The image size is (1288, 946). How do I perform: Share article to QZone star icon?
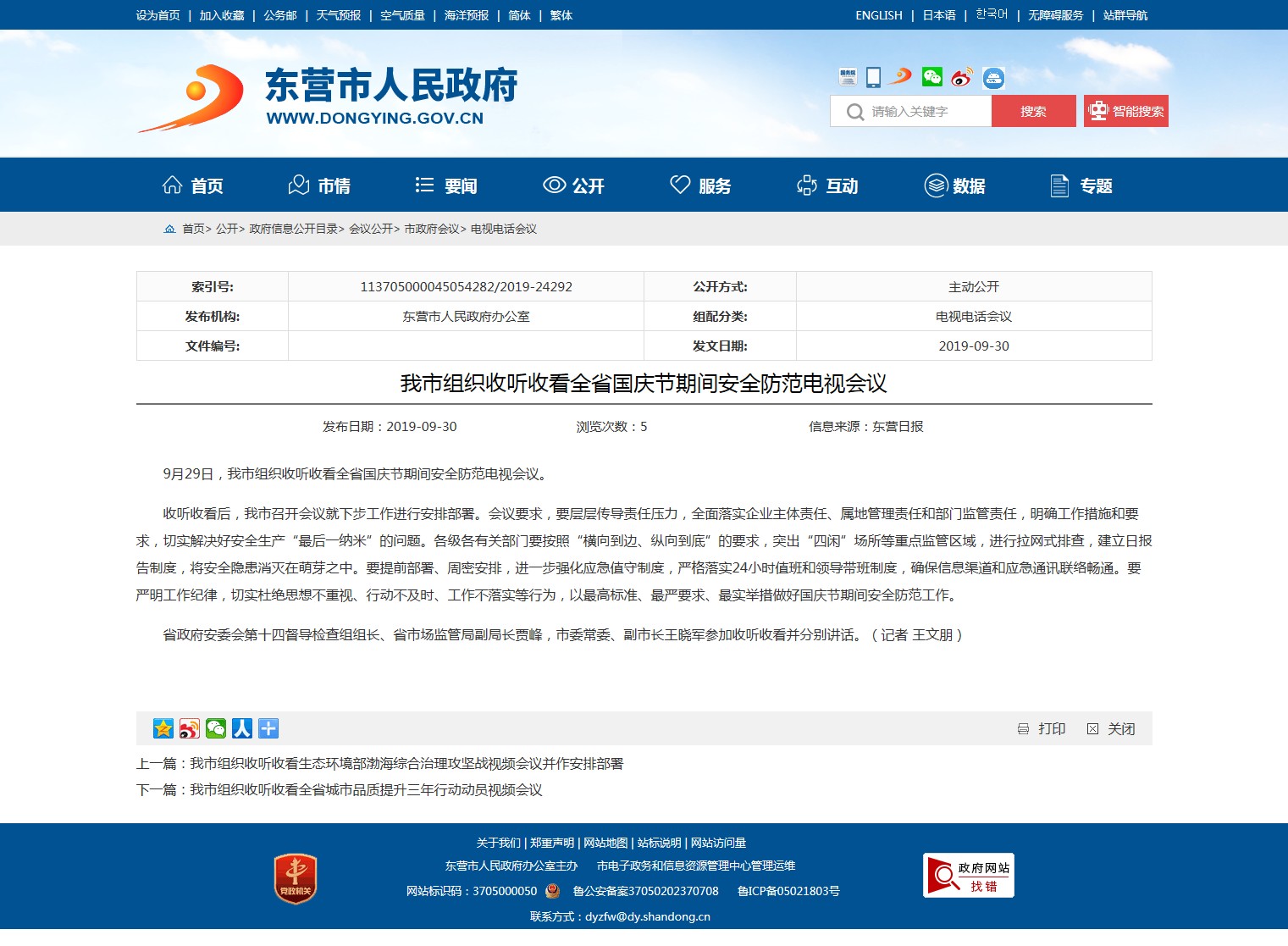163,728
